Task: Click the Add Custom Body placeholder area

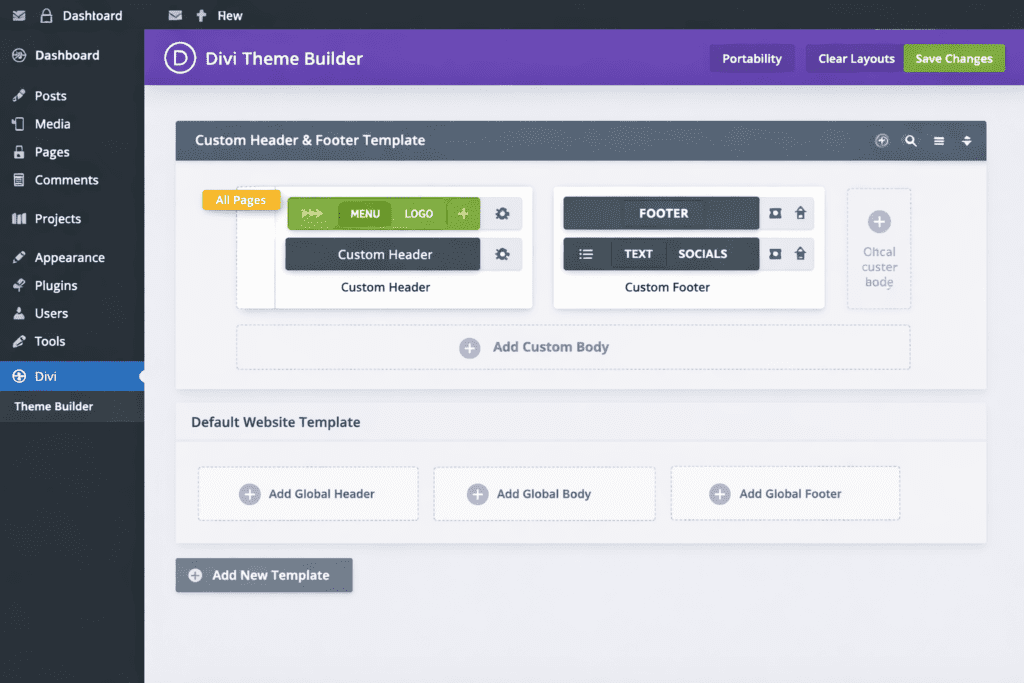Action: pyautogui.click(x=572, y=347)
